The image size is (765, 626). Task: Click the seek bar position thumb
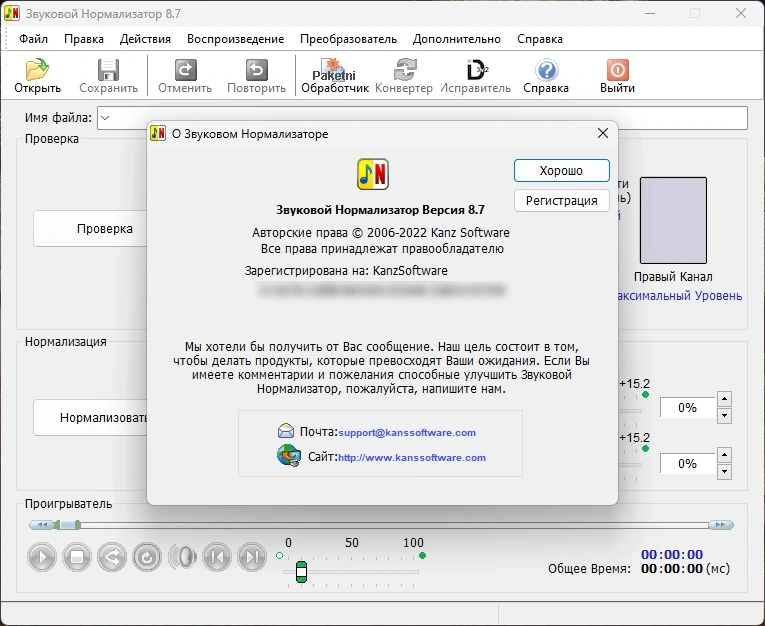[x=68, y=525]
